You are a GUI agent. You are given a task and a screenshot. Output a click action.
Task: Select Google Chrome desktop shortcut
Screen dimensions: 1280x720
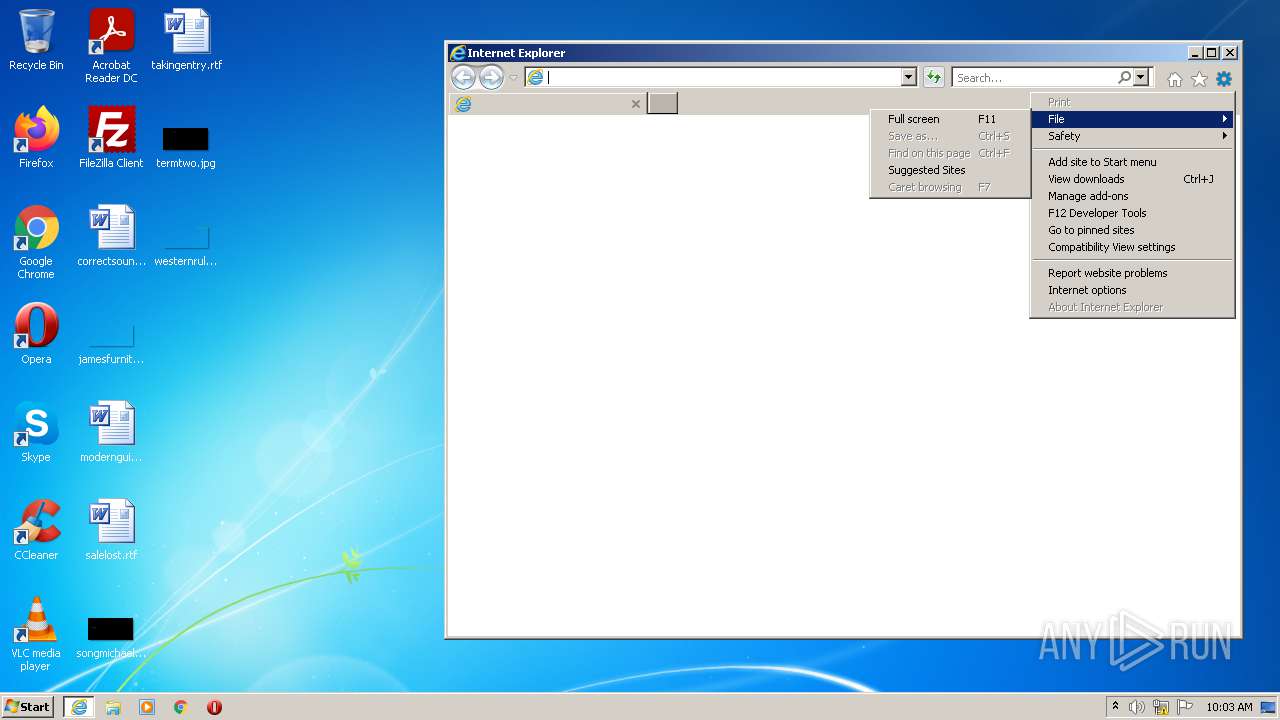[x=36, y=242]
